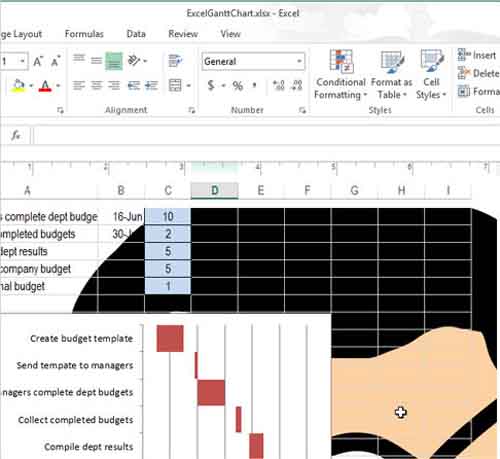The height and width of the screenshot is (459, 500).
Task: Select column C header
Action: point(168,191)
